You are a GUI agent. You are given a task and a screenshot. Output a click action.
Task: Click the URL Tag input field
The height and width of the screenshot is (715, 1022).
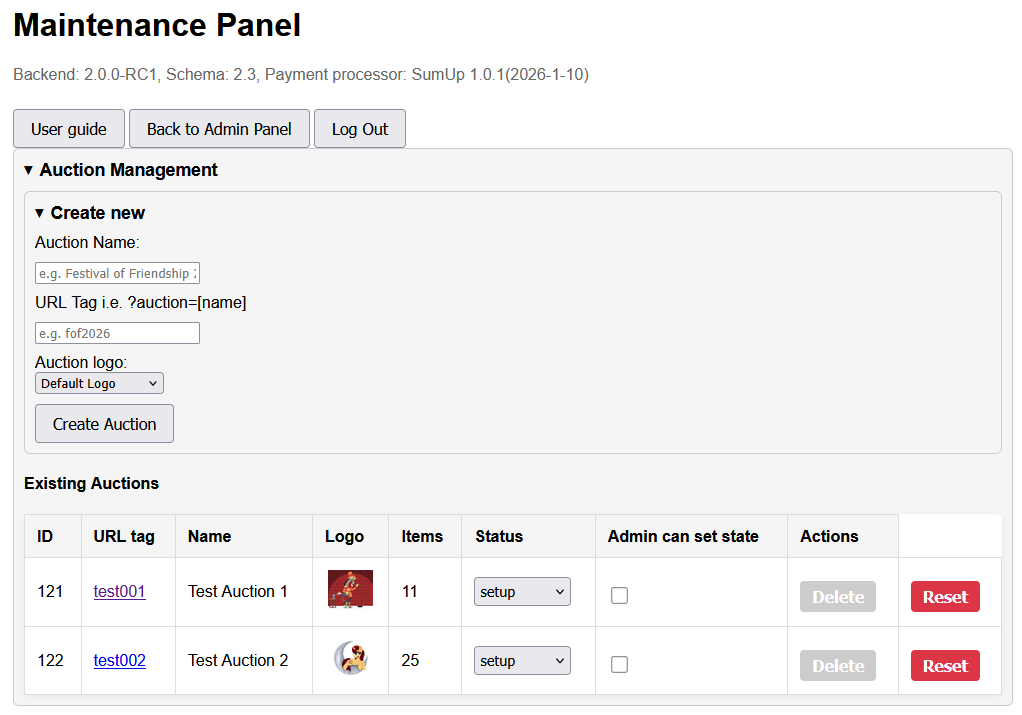click(x=117, y=332)
